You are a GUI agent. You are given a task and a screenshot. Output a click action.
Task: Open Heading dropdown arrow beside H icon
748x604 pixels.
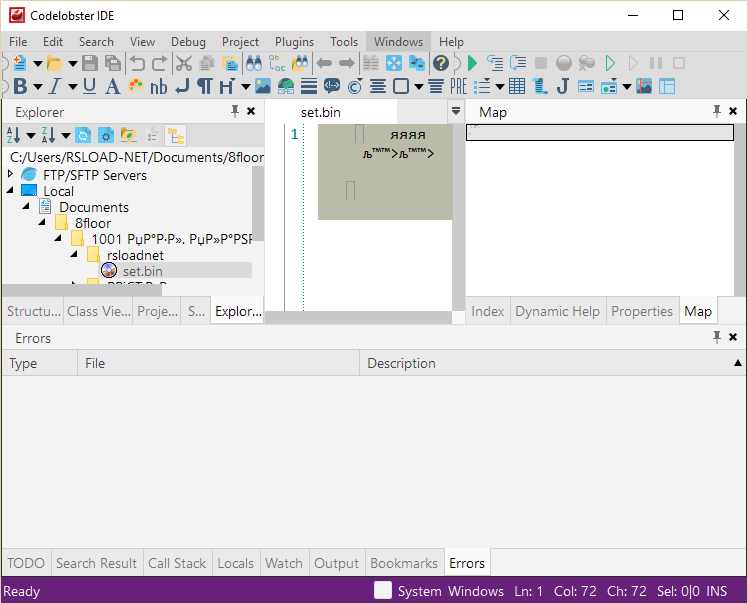[246, 86]
